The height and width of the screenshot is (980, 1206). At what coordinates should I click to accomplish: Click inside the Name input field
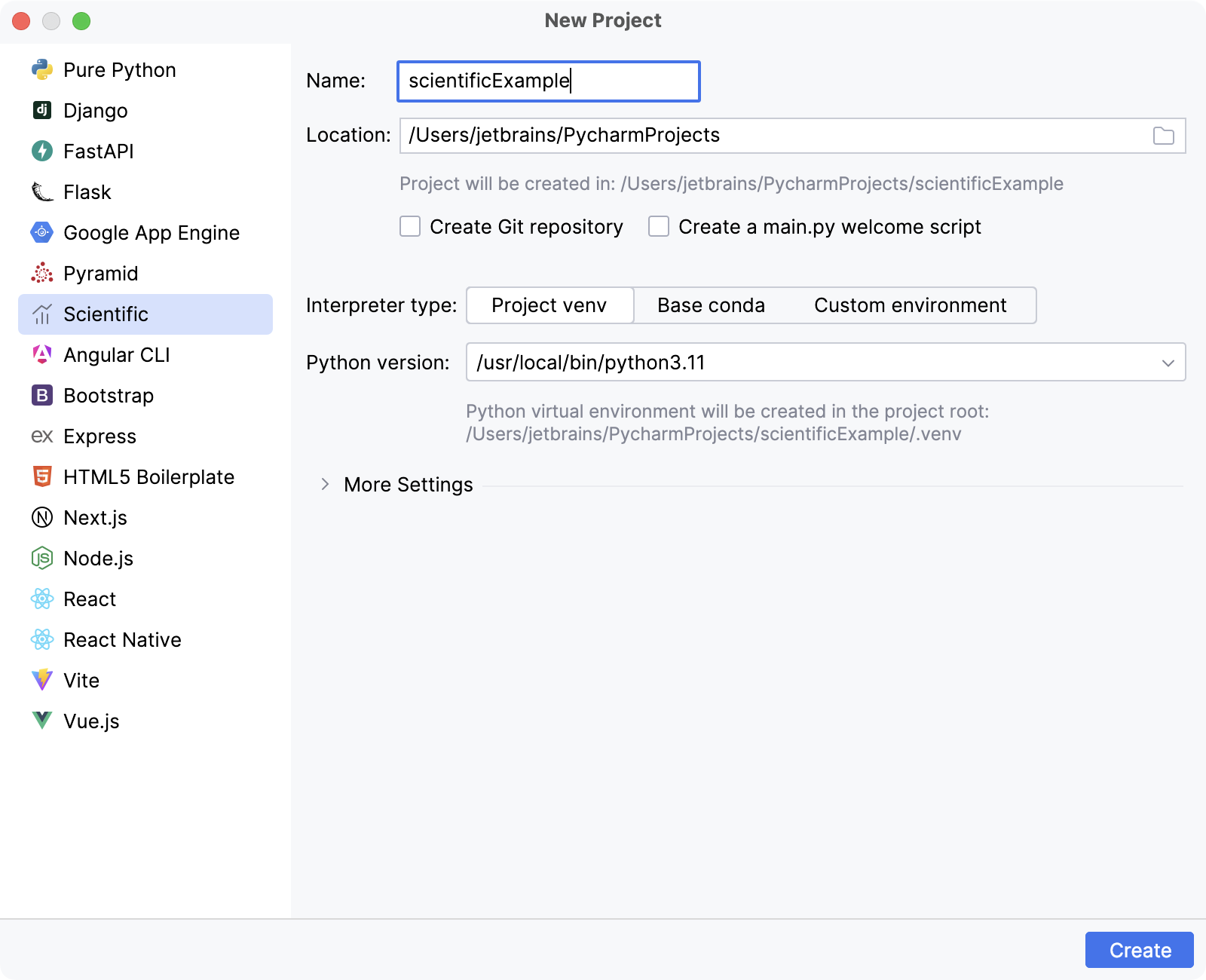[549, 81]
